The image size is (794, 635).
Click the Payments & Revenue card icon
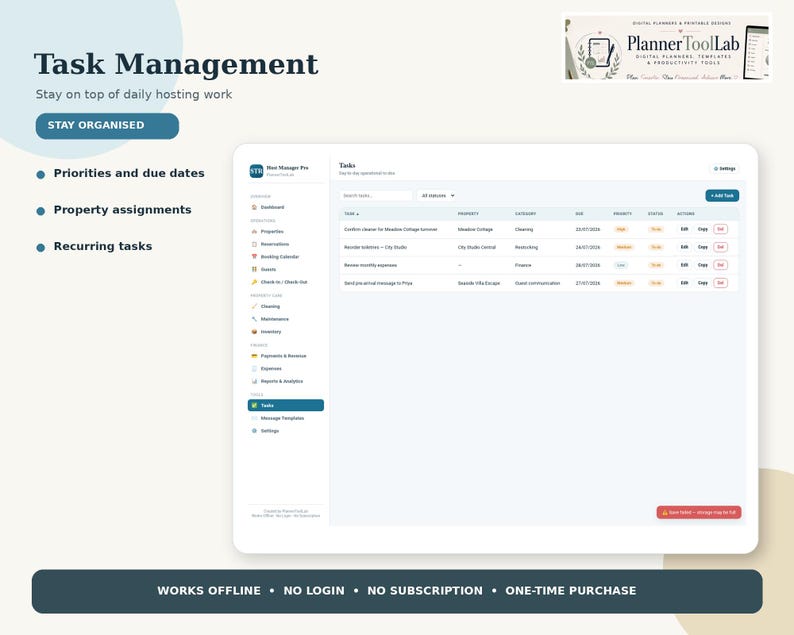[254, 356]
